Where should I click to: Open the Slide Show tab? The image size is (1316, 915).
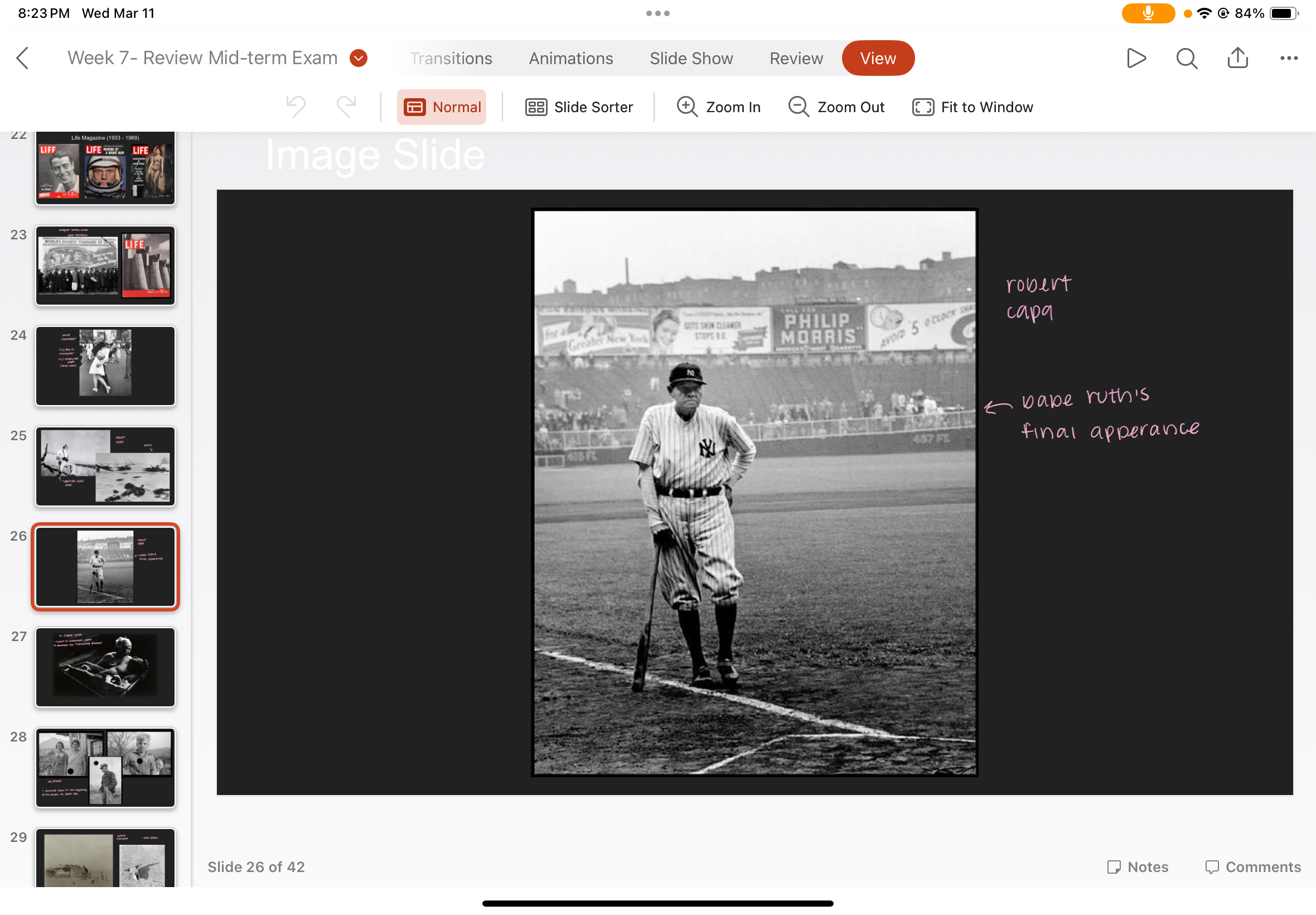pos(691,58)
